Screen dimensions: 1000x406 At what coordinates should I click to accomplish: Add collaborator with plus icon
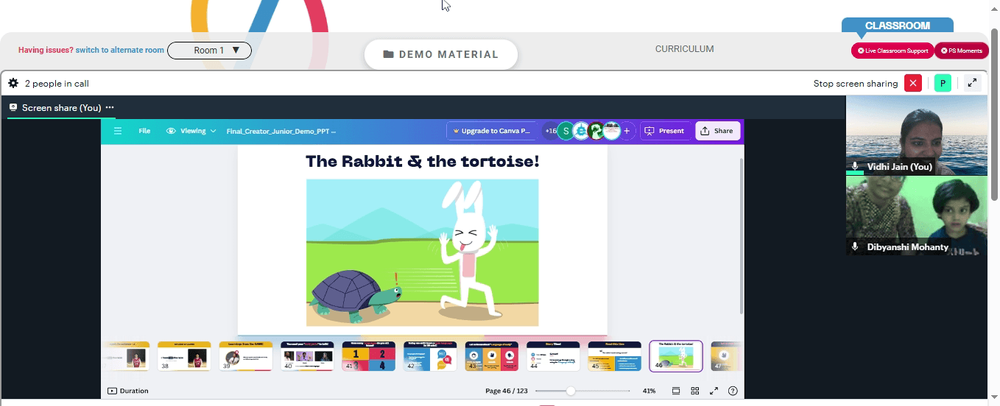(627, 131)
